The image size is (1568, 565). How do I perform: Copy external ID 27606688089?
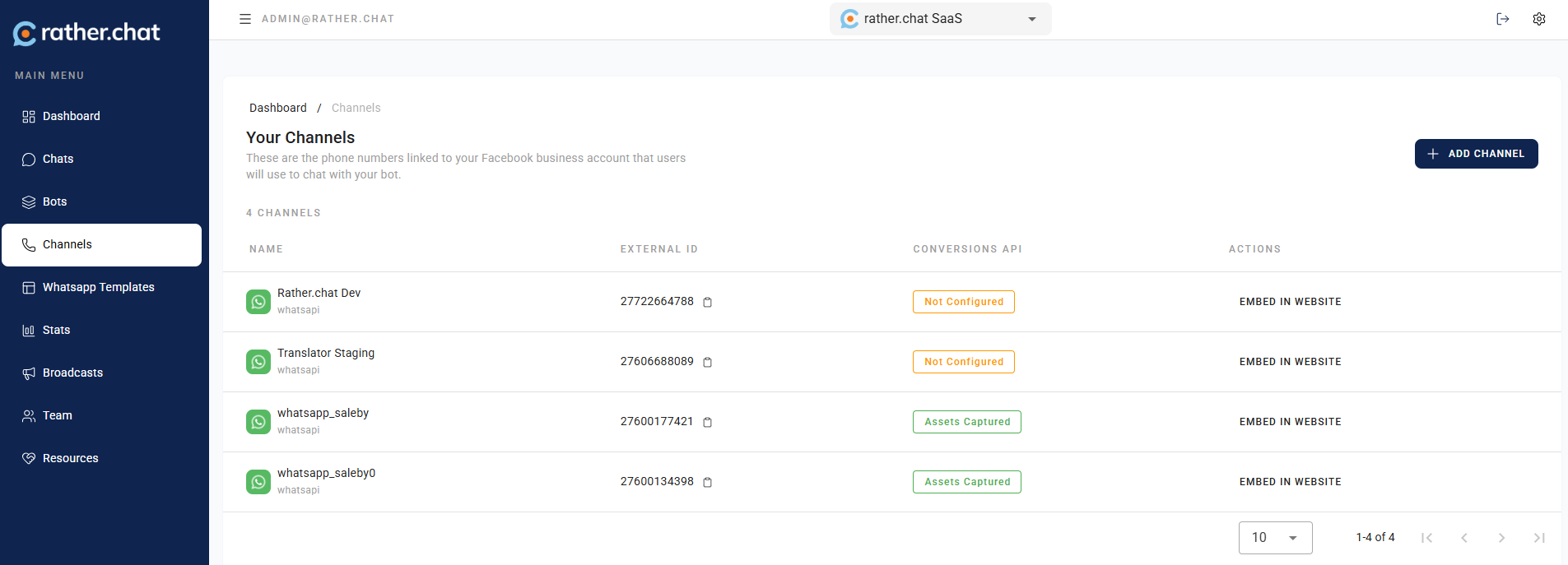(x=708, y=362)
